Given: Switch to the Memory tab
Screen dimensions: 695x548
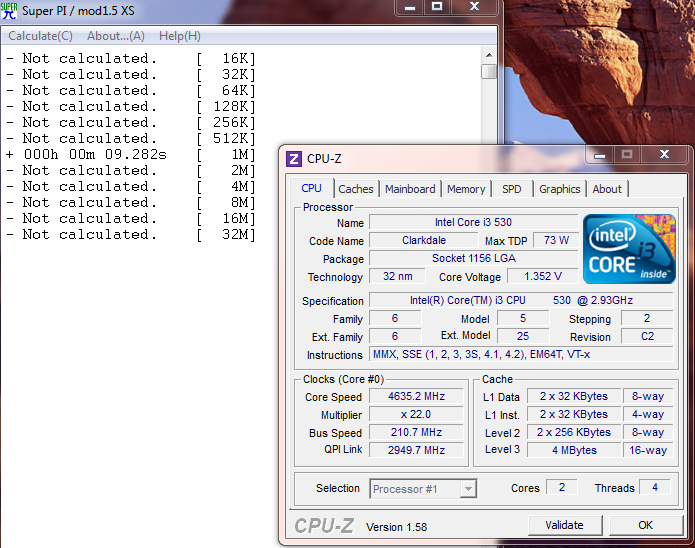Looking at the screenshot, I should [x=466, y=189].
